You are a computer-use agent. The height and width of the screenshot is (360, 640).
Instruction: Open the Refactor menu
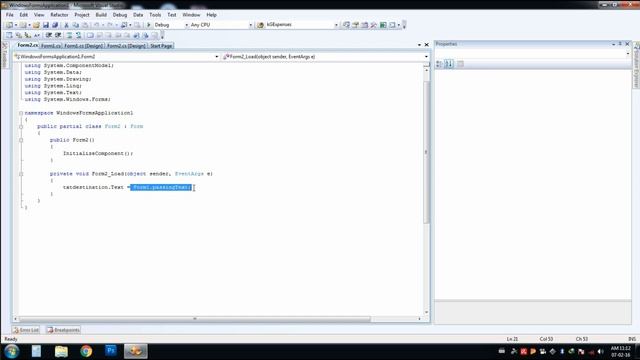[59, 15]
